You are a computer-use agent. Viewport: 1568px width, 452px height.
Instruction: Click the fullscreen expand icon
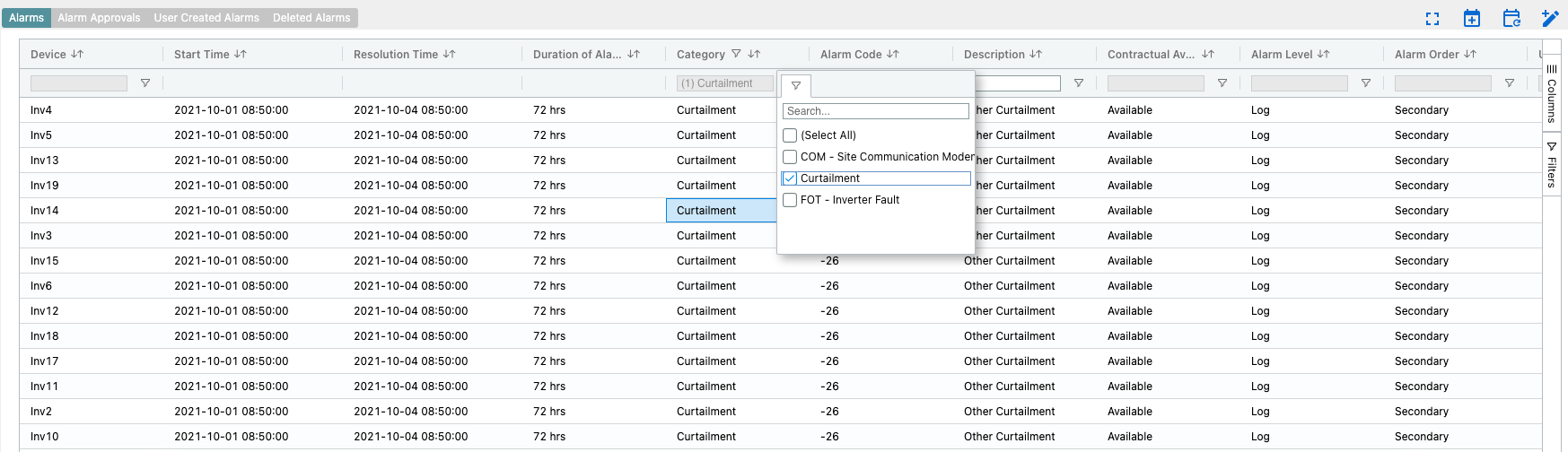[x=1432, y=19]
